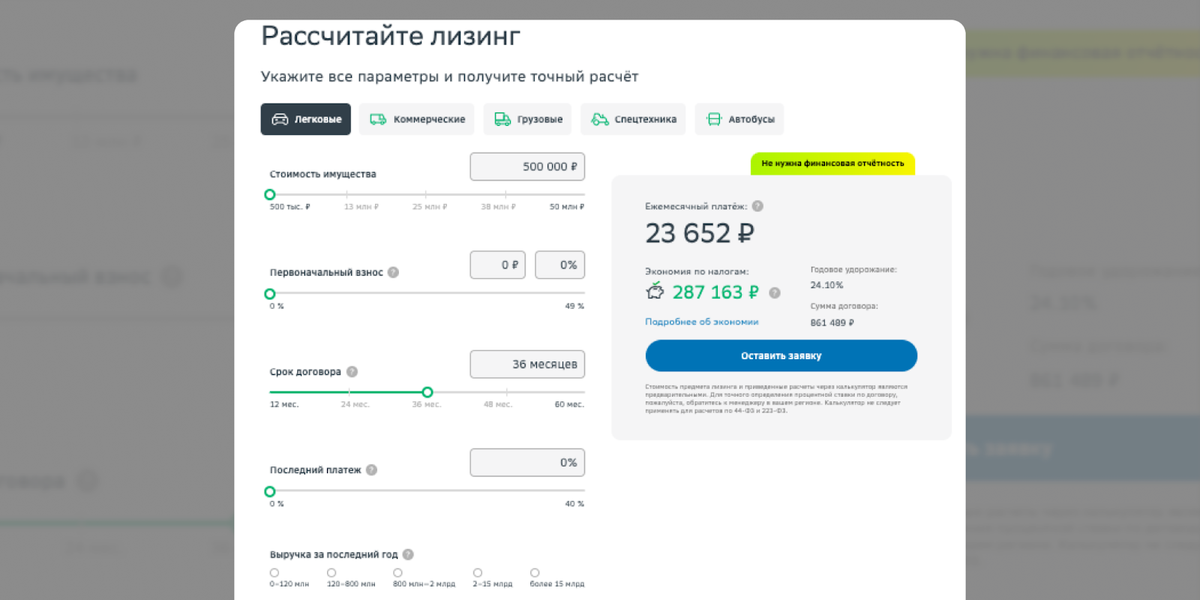The image size is (1200, 600).
Task: Click the truck icon on Грузовые tab
Action: tap(502, 119)
